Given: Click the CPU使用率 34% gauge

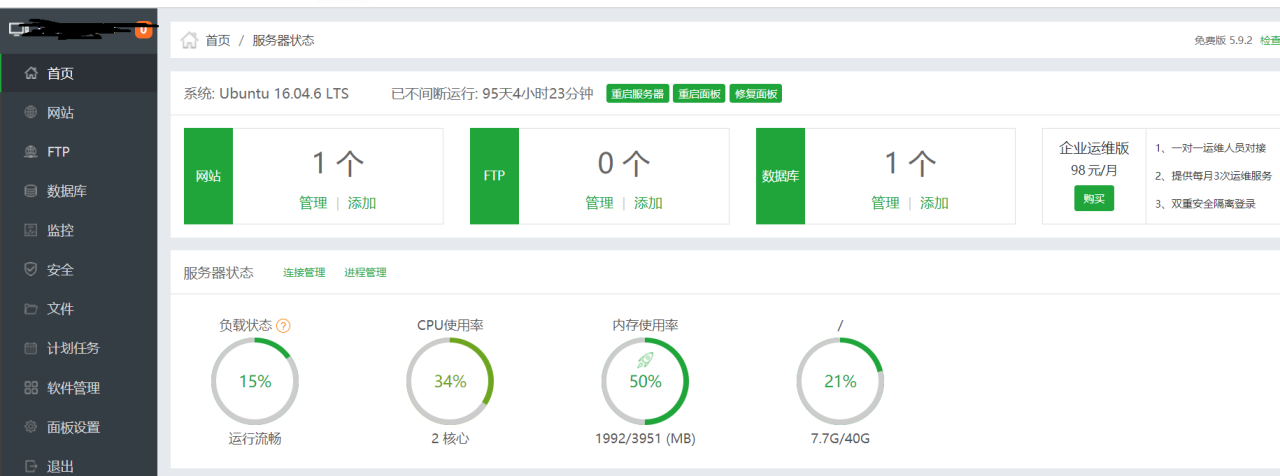Looking at the screenshot, I should coord(450,381).
